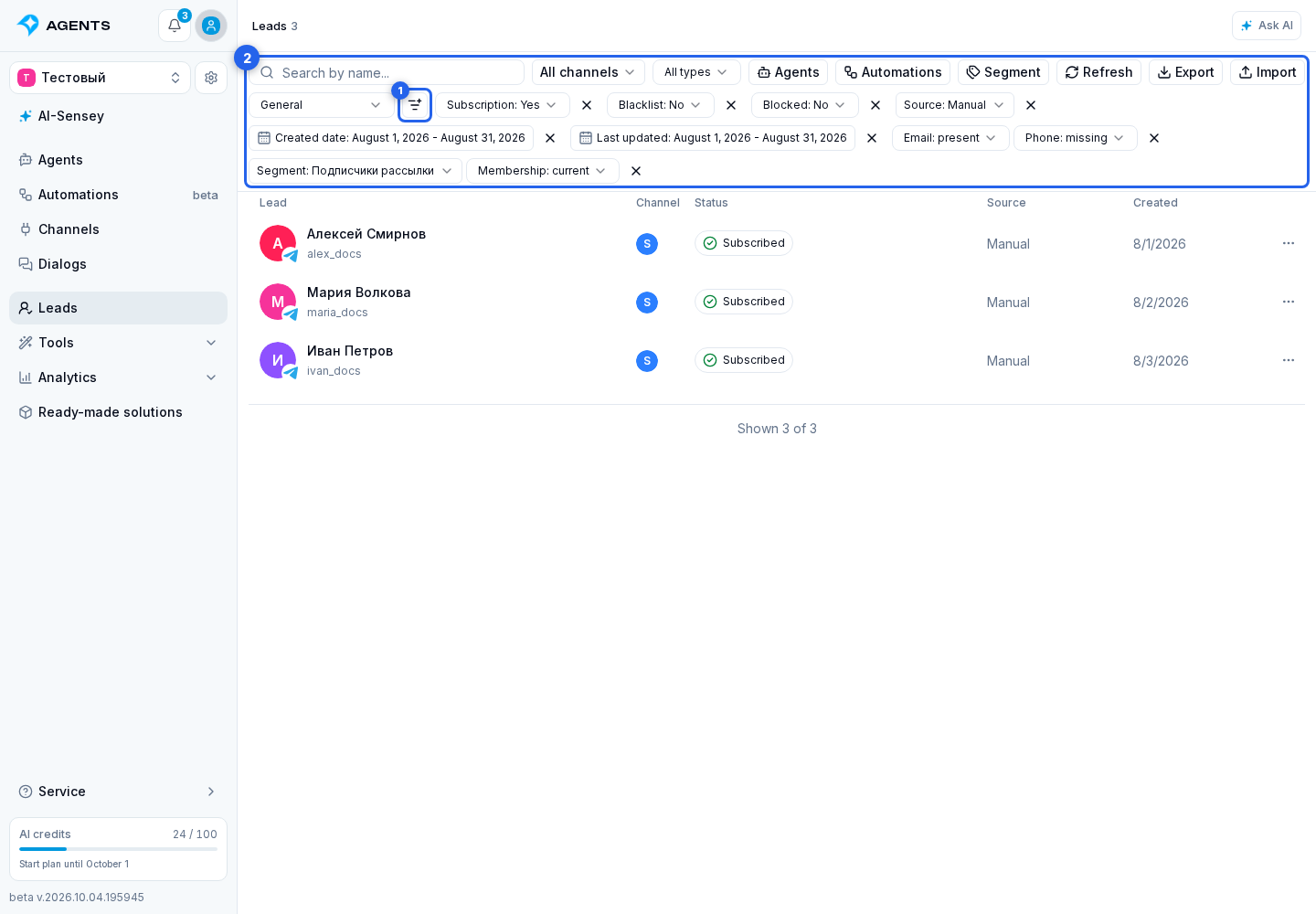Open the notifications bell
The width and height of the screenshot is (1316, 914).
[175, 26]
